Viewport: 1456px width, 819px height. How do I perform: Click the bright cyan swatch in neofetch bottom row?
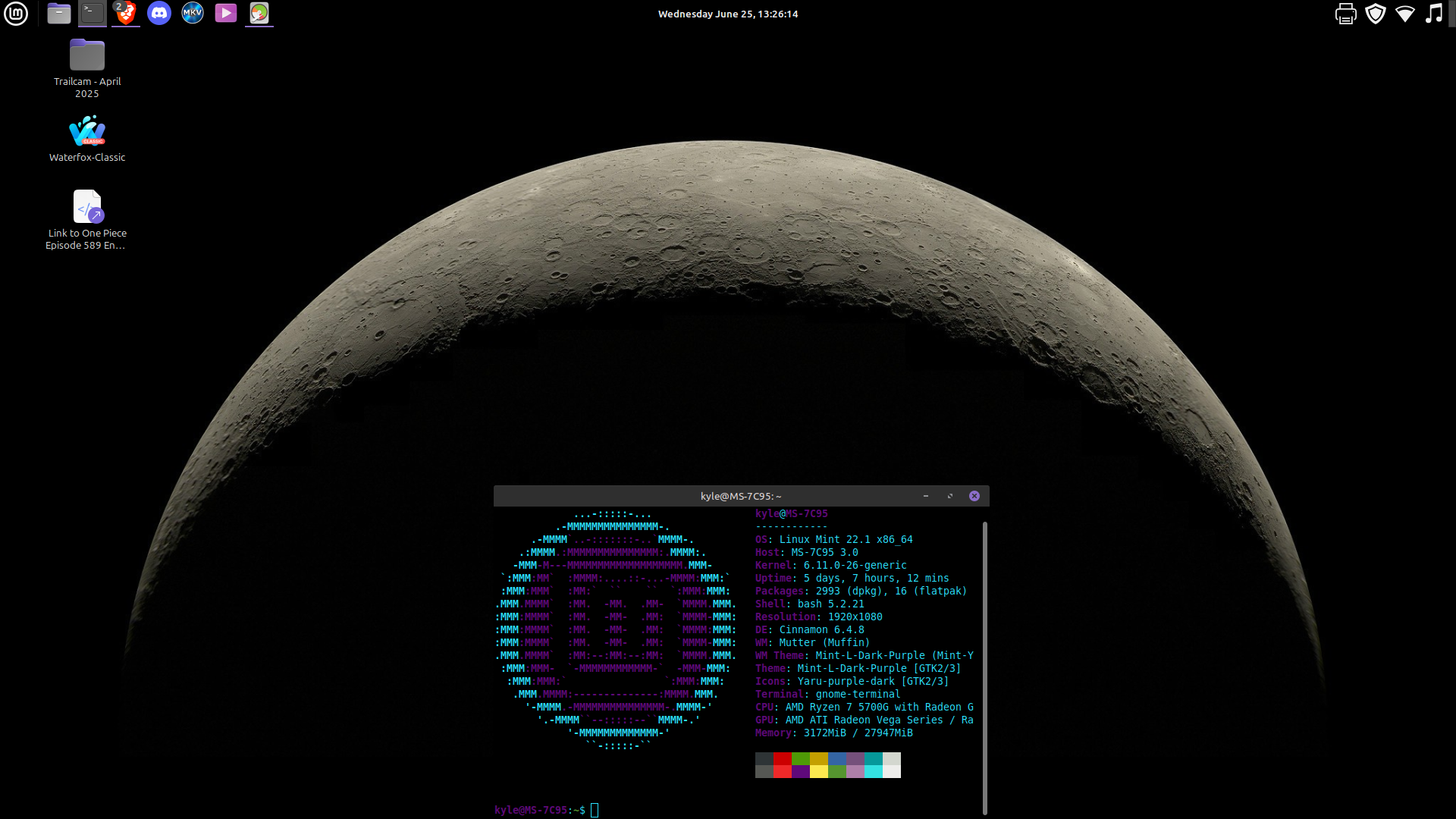click(874, 771)
